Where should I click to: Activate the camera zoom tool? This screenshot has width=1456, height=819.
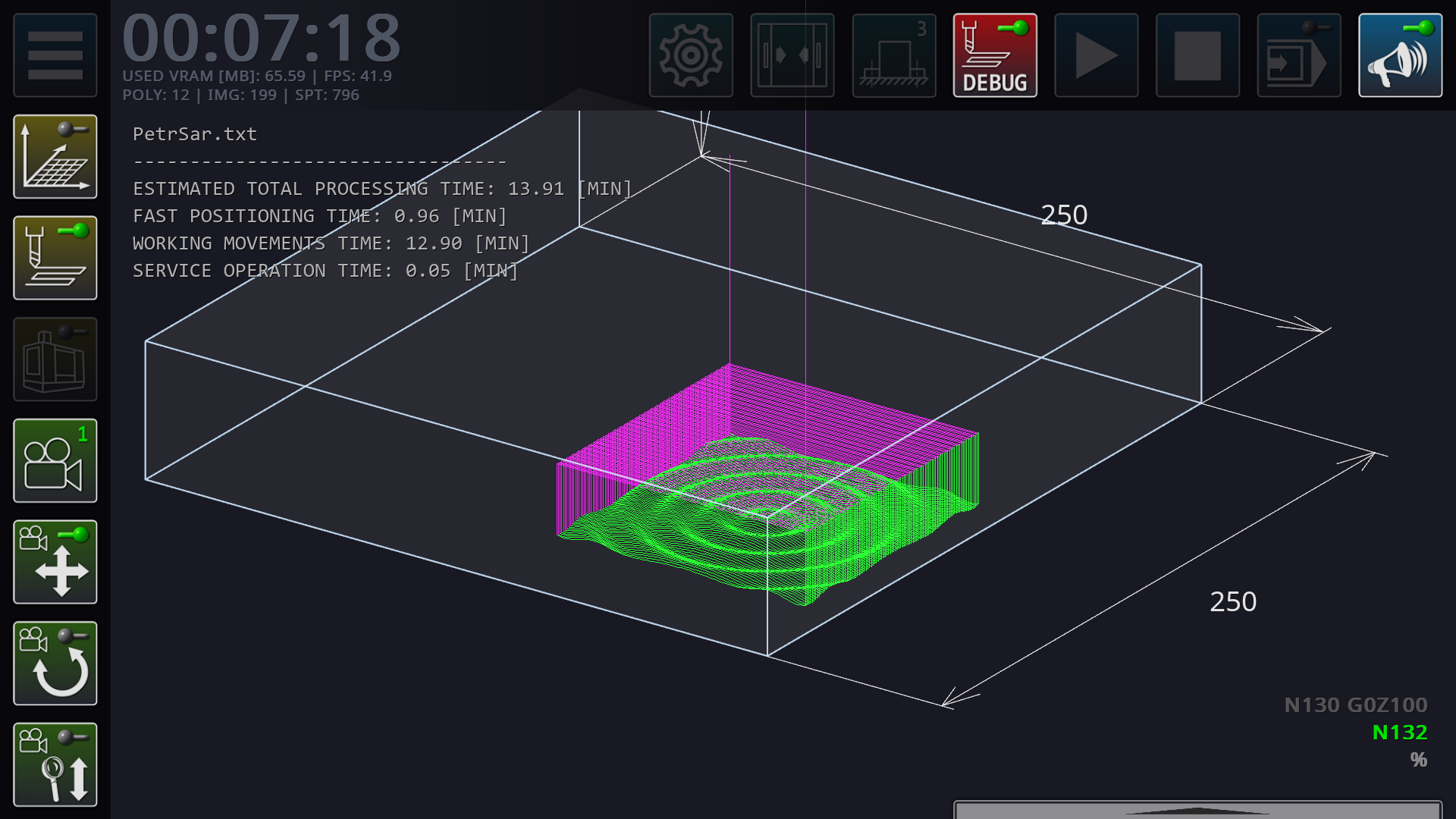(55, 764)
